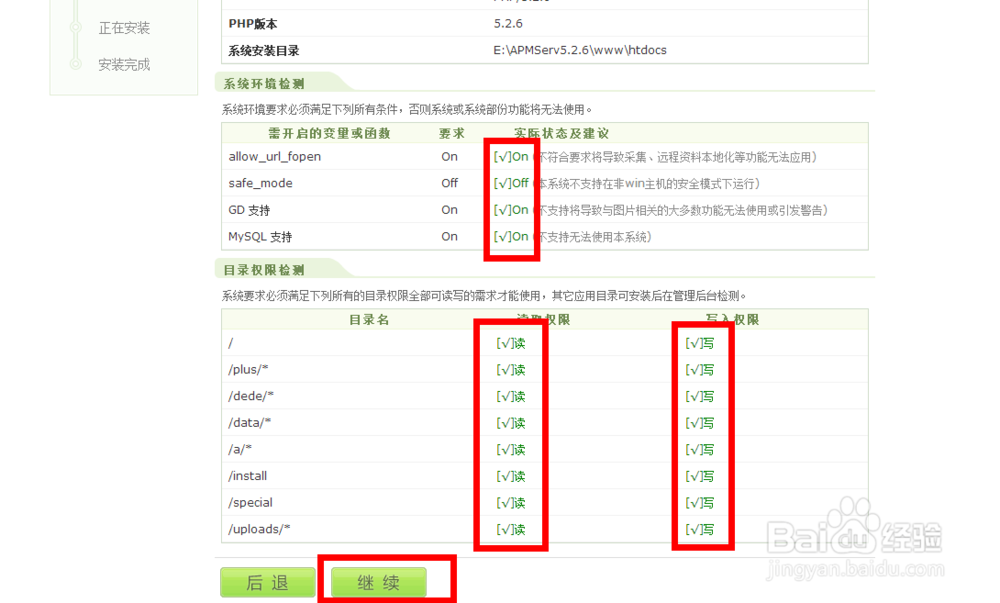
Task: Toggle read permission for the root / directory
Action: pyautogui.click(x=509, y=342)
